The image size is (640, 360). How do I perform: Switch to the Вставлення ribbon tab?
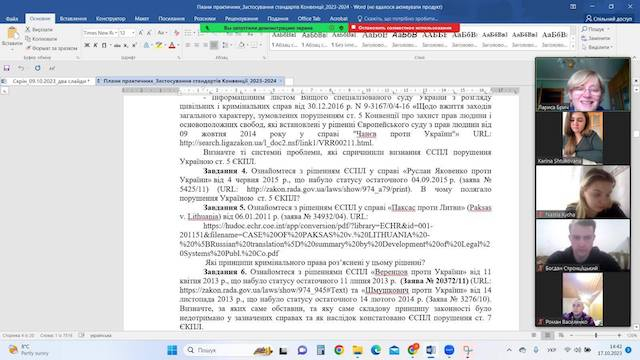(73, 18)
